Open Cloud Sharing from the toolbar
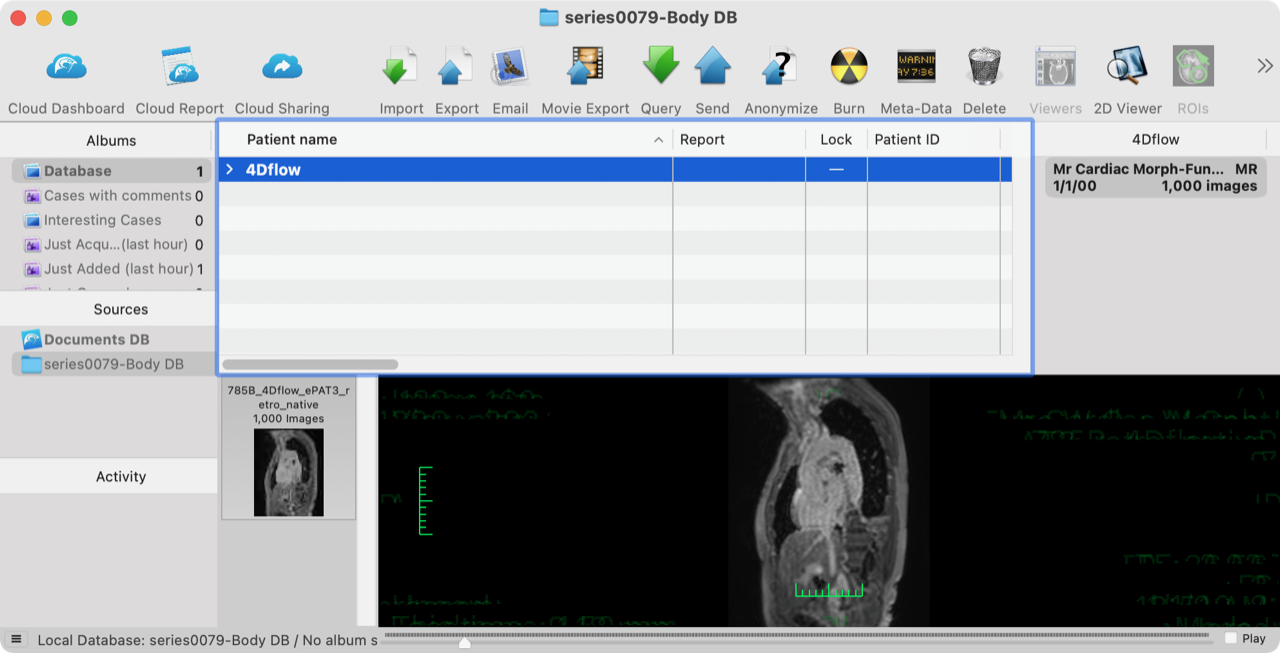This screenshot has width=1280, height=653. click(282, 68)
